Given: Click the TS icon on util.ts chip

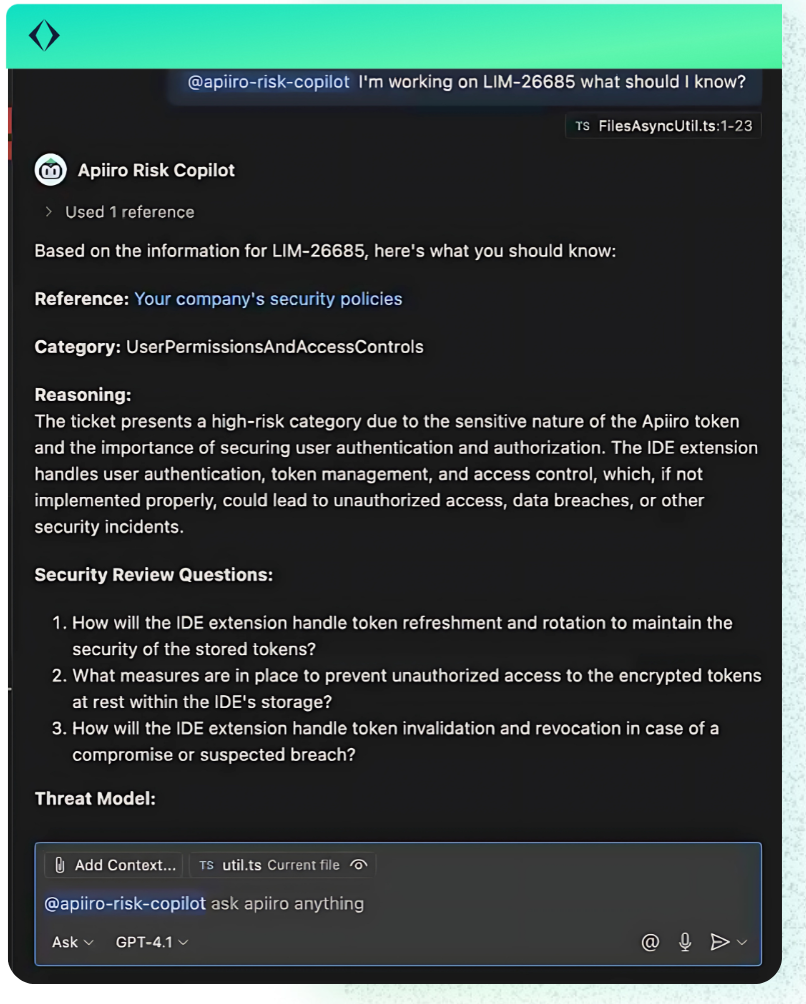Looking at the screenshot, I should click(206, 865).
